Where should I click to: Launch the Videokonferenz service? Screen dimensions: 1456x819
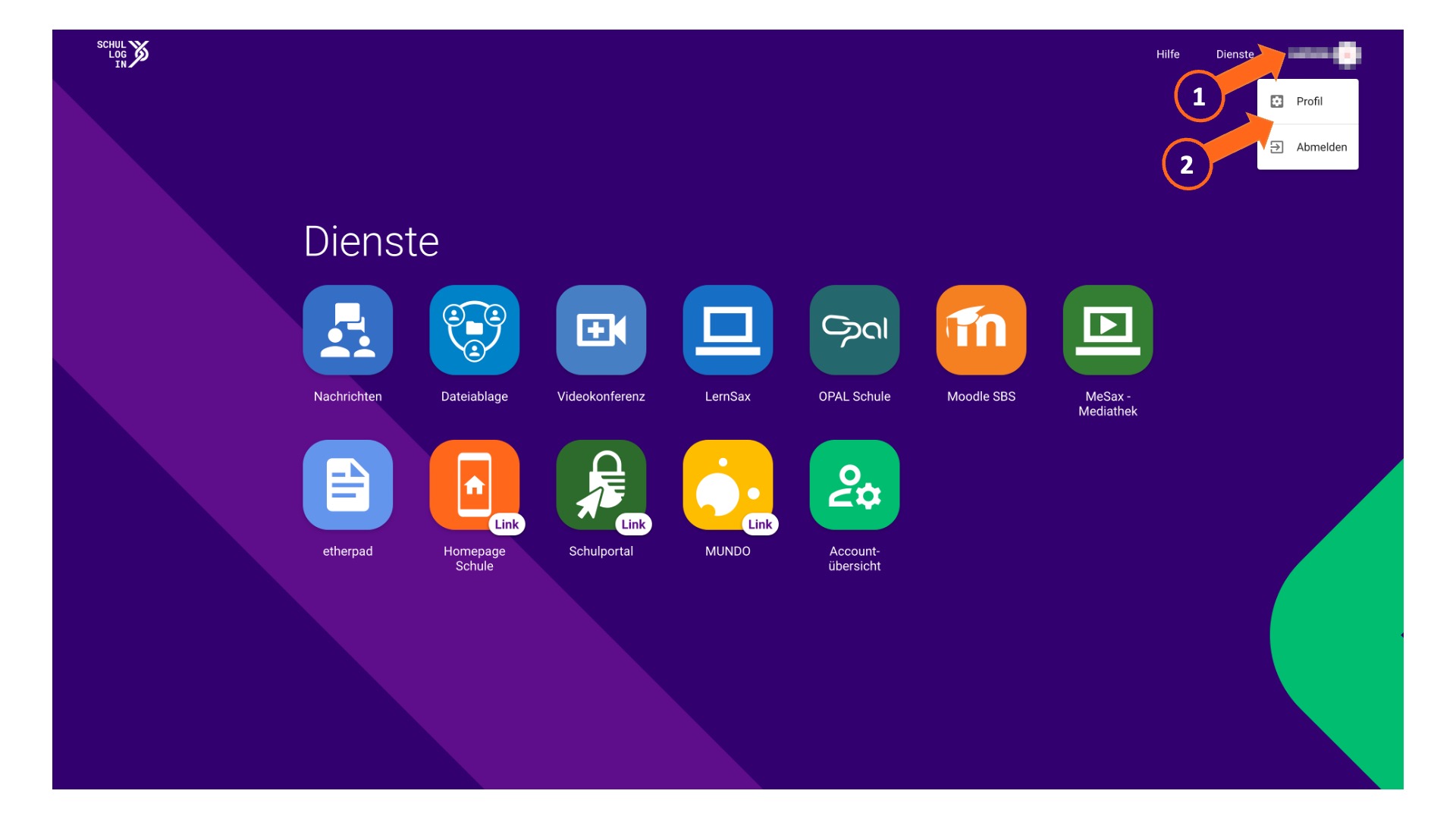coord(601,330)
